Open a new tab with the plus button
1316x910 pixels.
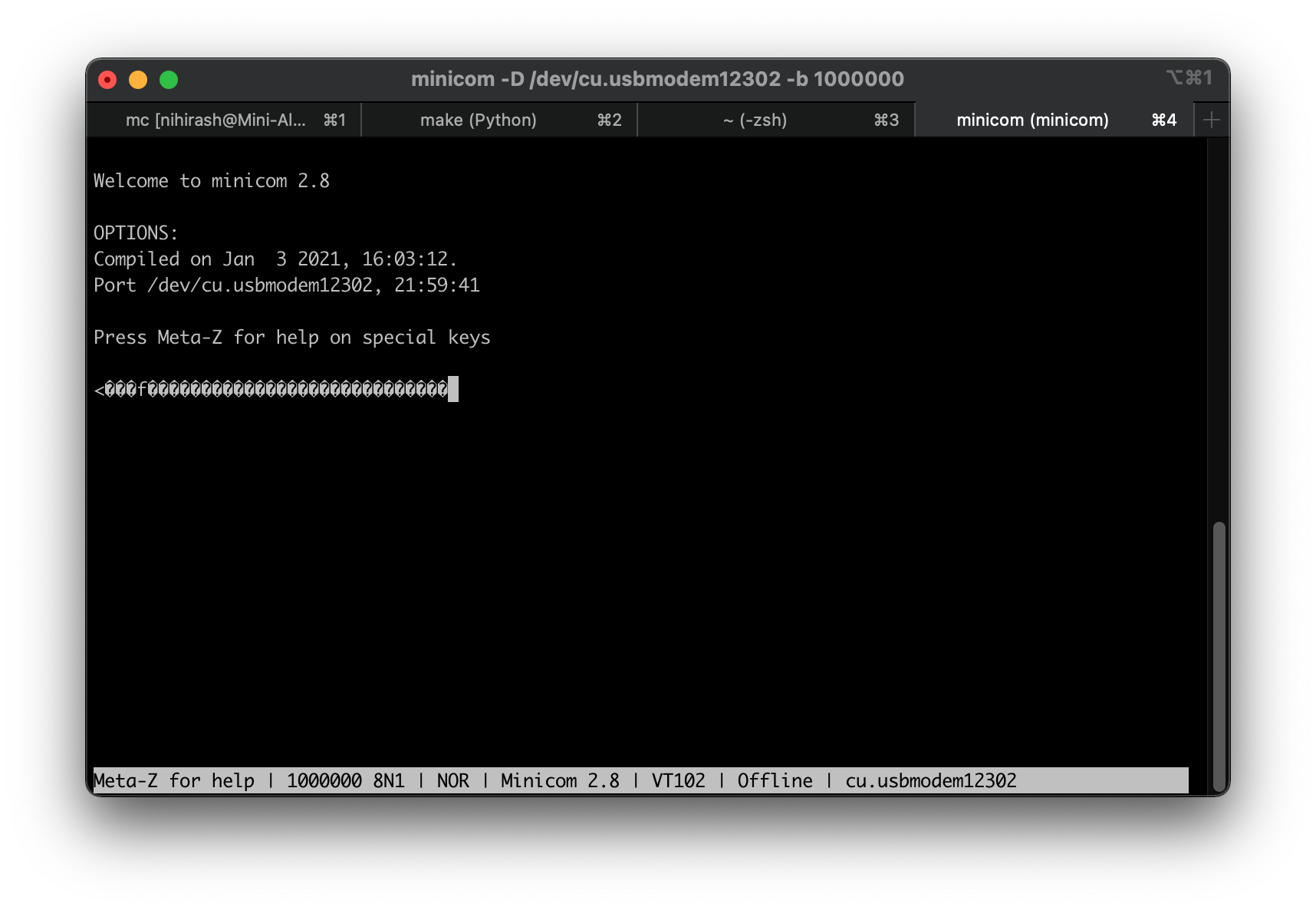1212,120
